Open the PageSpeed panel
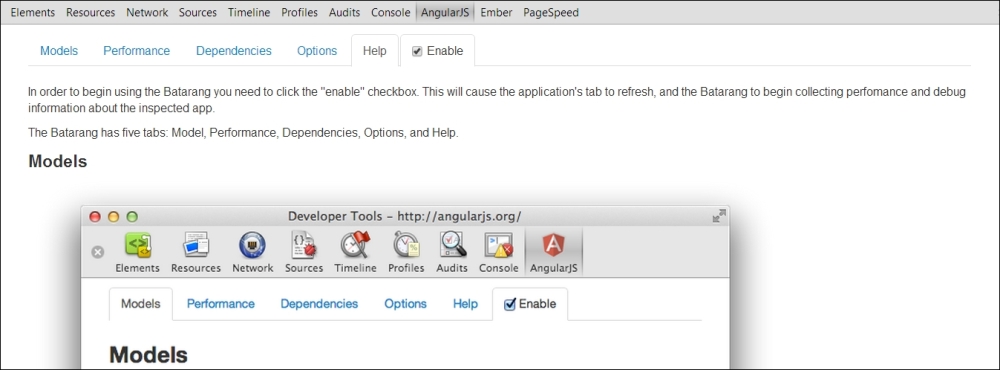This screenshot has height=370, width=1000. [x=551, y=12]
